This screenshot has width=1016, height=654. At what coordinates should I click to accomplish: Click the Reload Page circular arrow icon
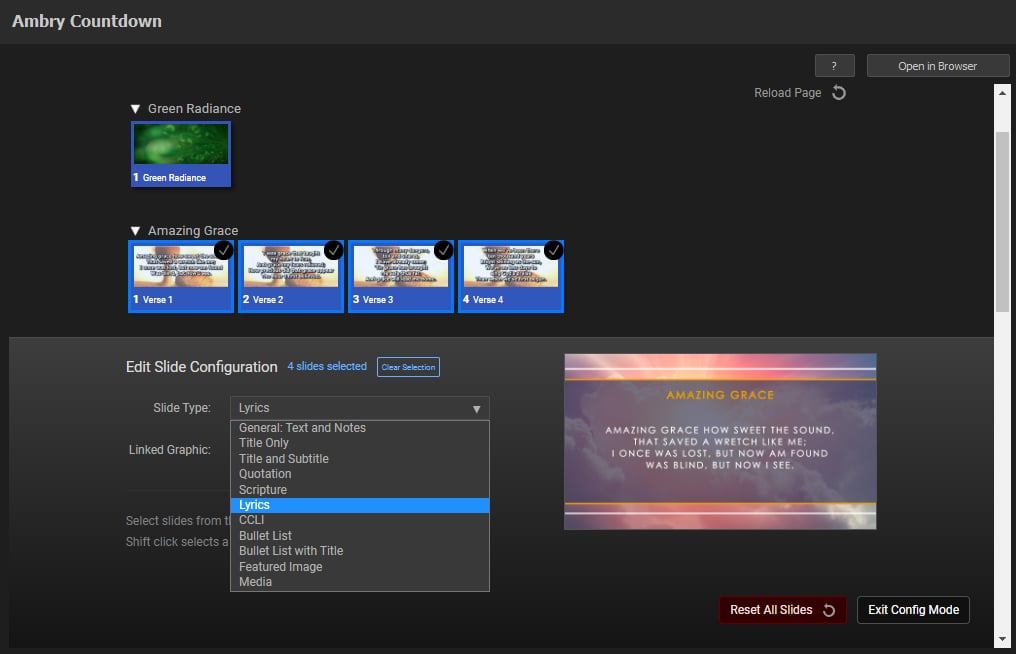click(x=839, y=93)
